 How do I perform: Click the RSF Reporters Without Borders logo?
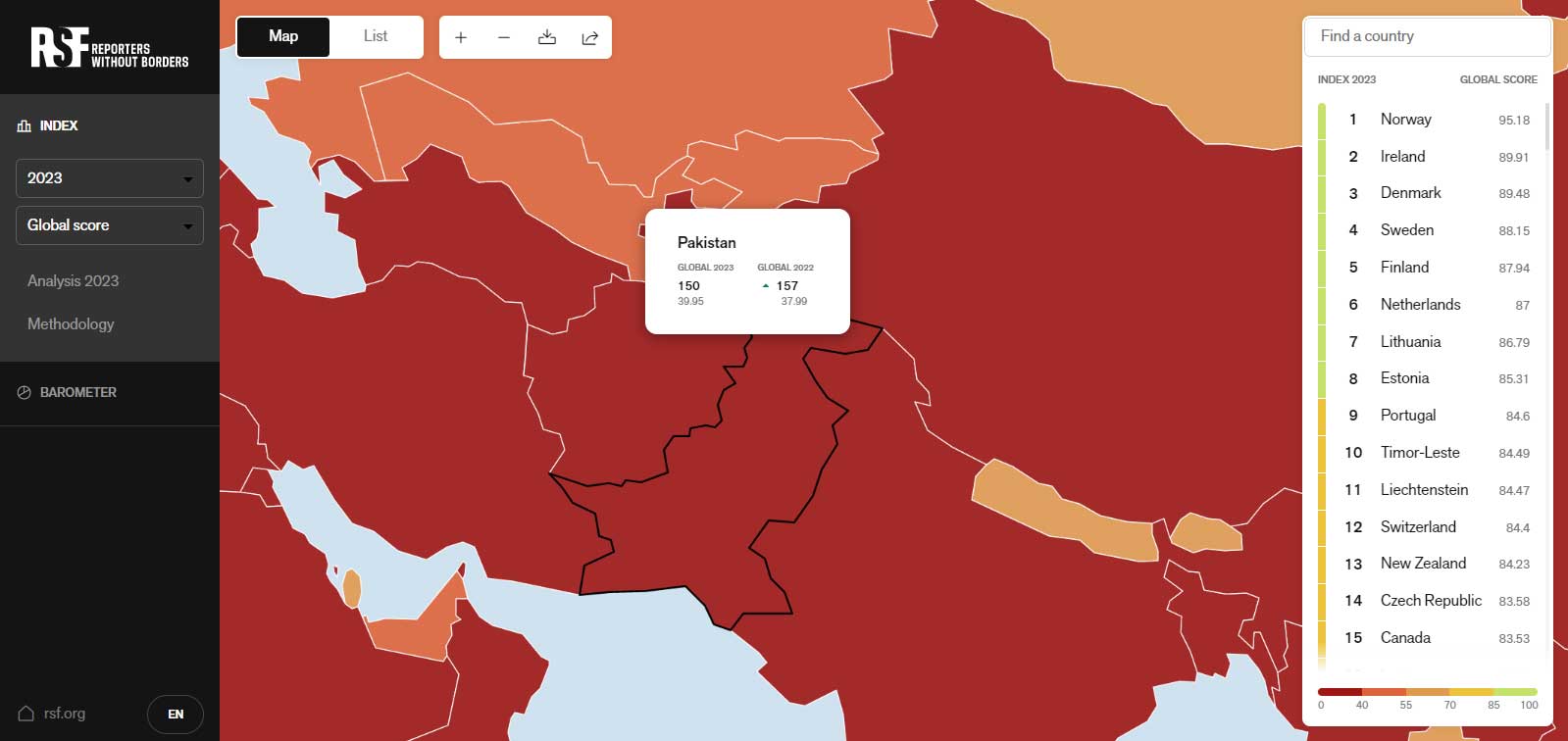[x=109, y=47]
